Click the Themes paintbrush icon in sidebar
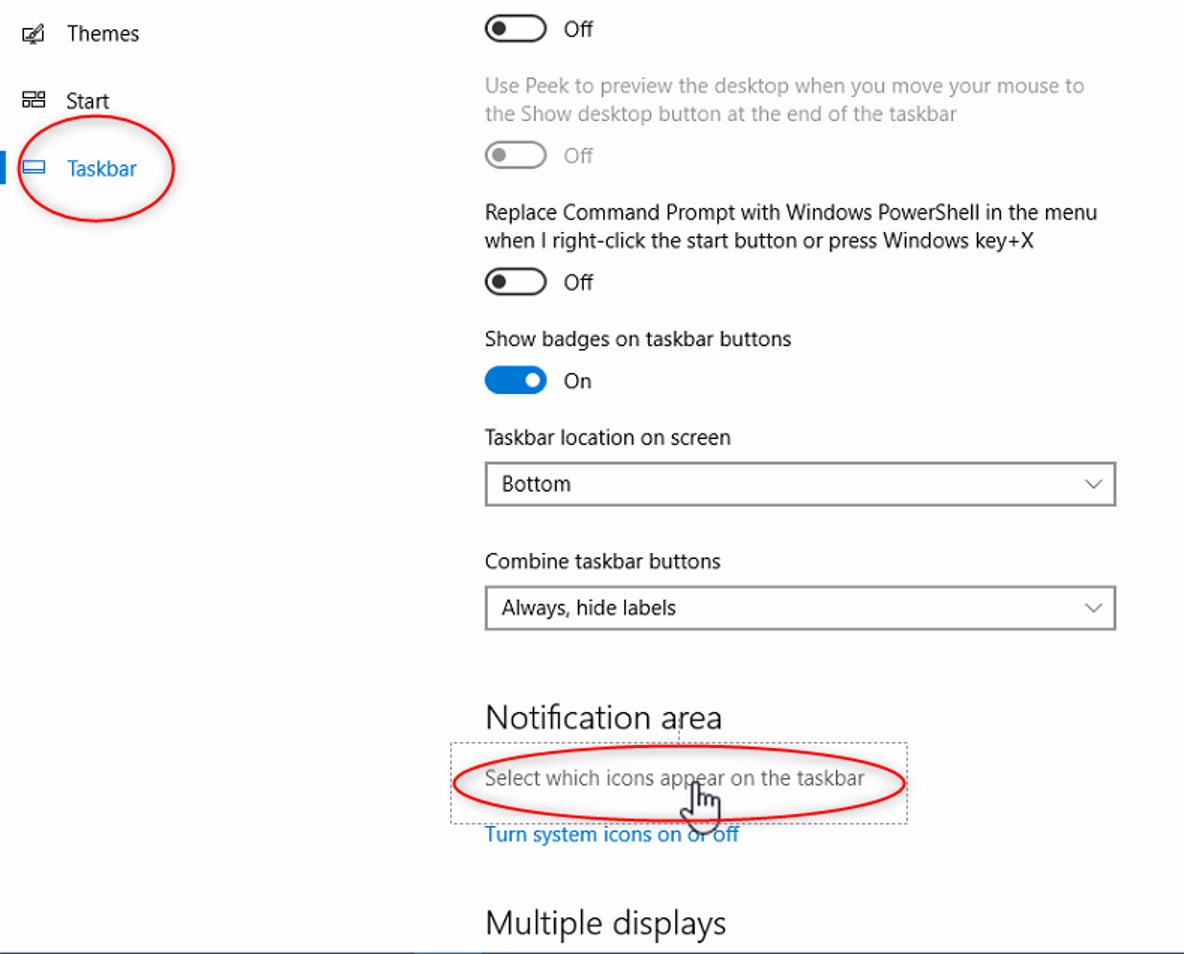This screenshot has width=1184, height=954. pos(33,34)
